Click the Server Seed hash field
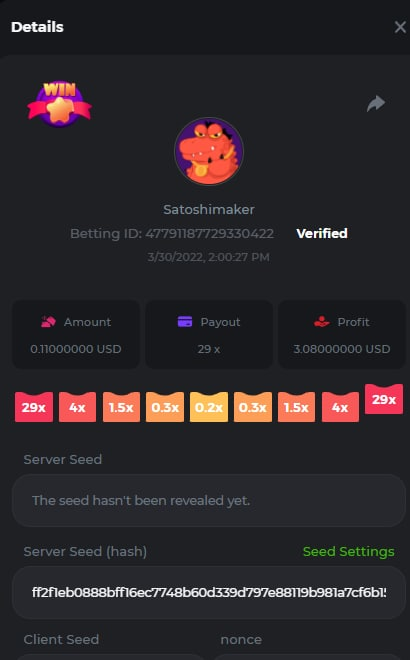410x660 pixels. click(x=209, y=593)
